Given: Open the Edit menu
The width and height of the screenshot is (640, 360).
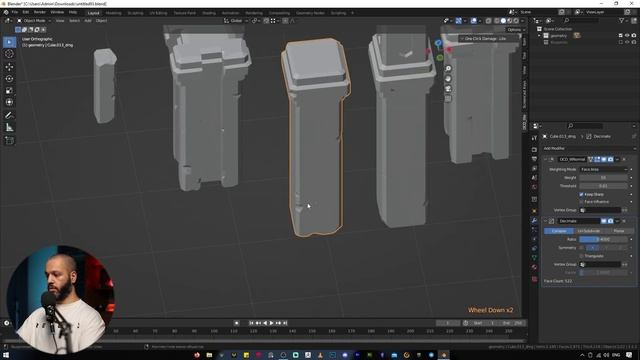Looking at the screenshot, I should (x=26, y=13).
